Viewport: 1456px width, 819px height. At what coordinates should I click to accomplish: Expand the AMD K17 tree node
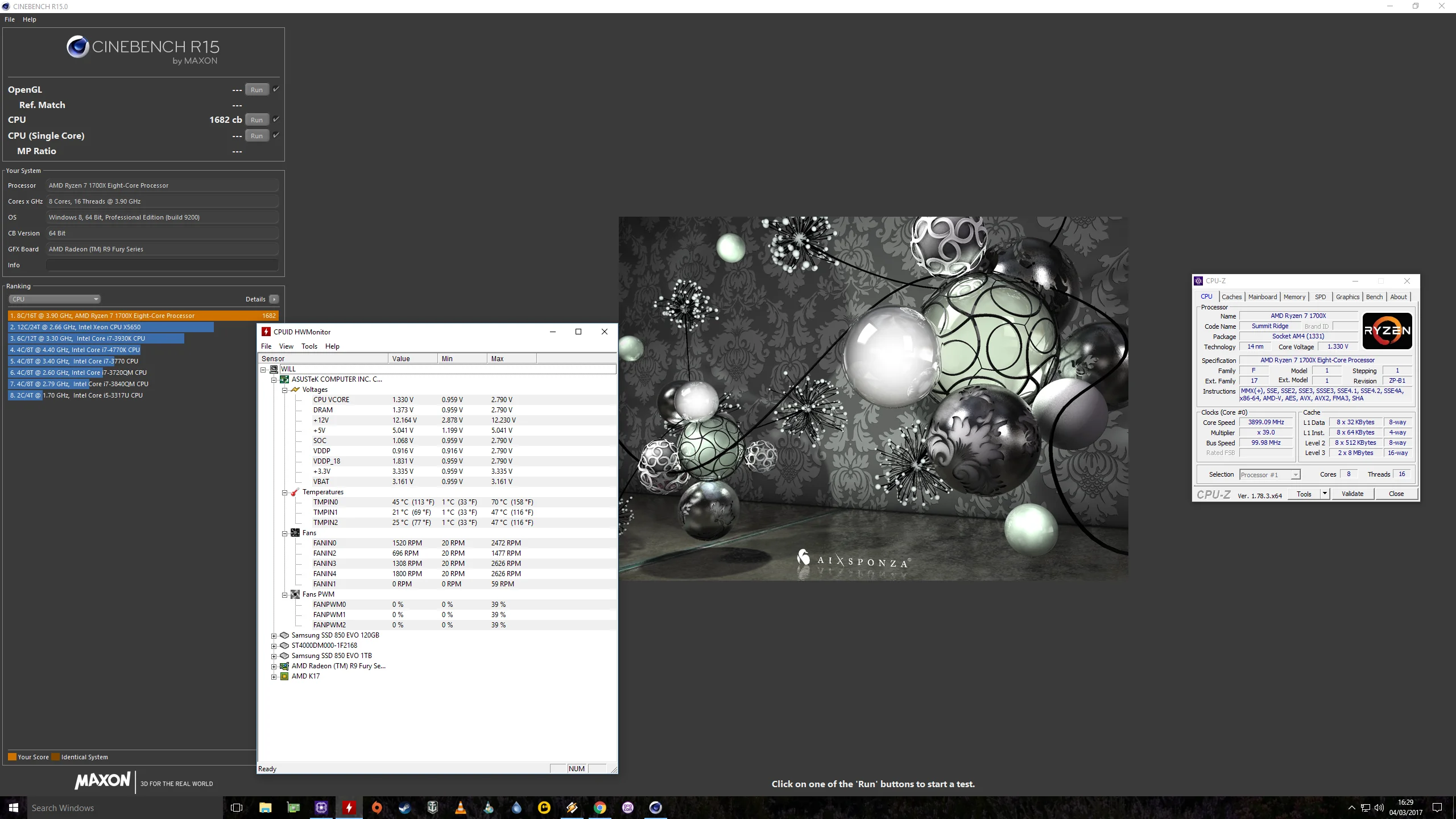click(x=274, y=676)
